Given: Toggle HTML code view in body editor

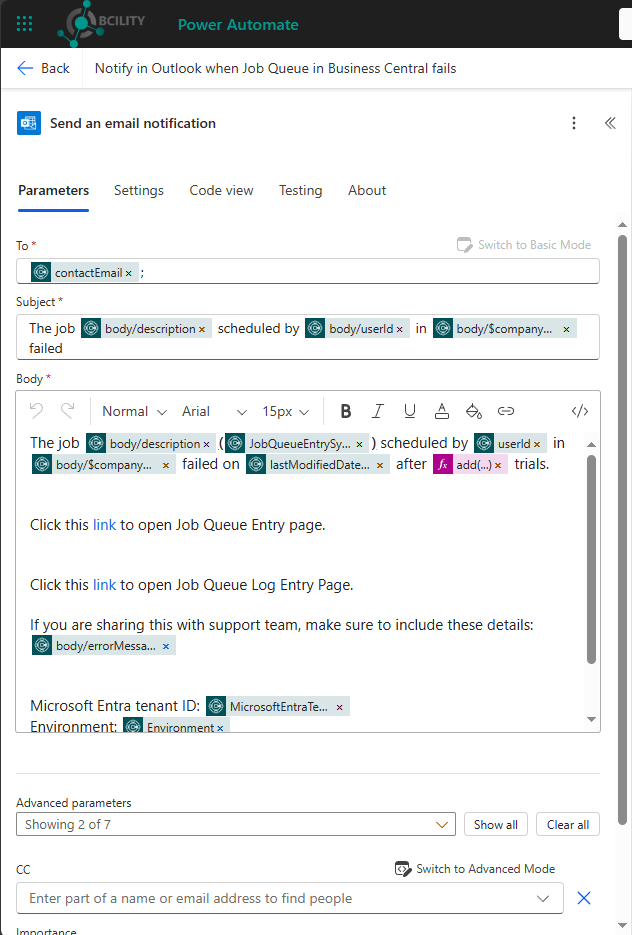Looking at the screenshot, I should point(580,411).
